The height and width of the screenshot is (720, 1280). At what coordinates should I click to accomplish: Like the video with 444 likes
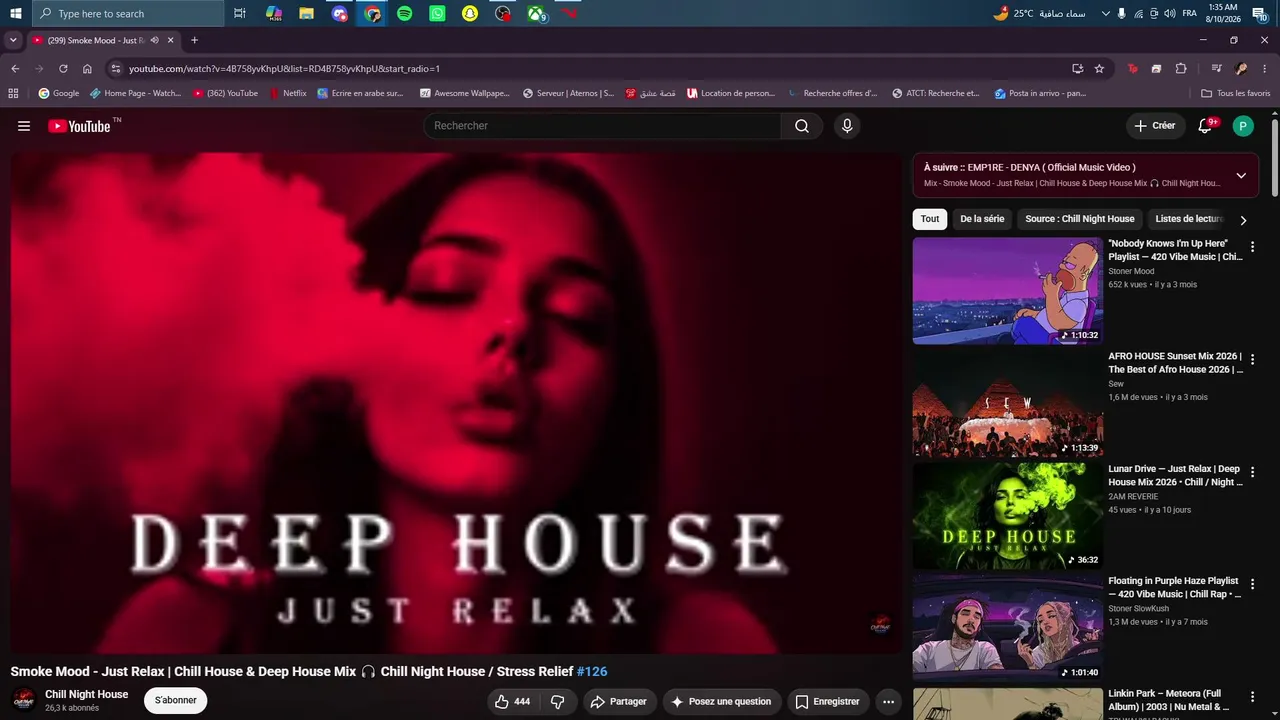pos(512,702)
